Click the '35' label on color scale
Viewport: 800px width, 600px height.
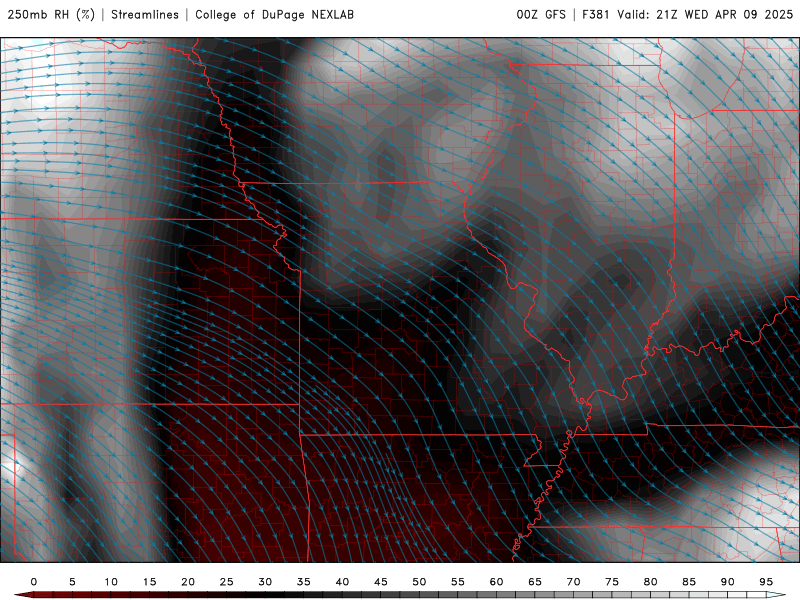(304, 582)
